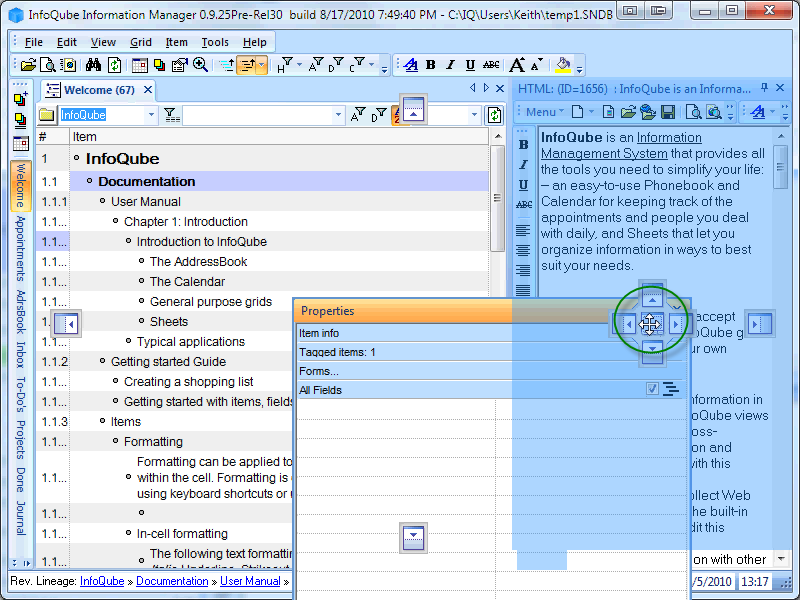Toggle Bold in the main formatting toolbar
This screenshot has height=600, width=800.
tap(431, 65)
